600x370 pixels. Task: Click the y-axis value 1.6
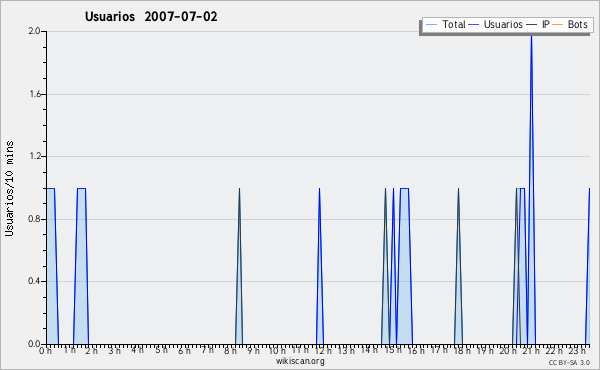35,94
